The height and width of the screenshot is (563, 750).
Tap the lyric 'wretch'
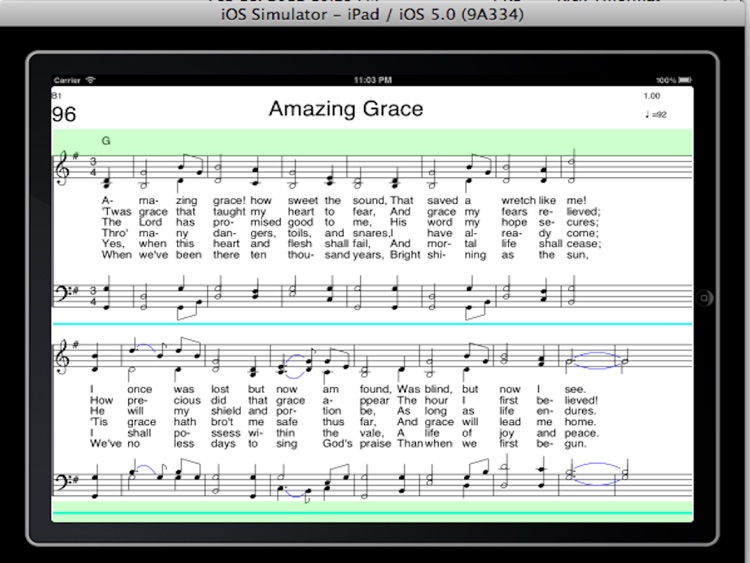click(x=518, y=200)
